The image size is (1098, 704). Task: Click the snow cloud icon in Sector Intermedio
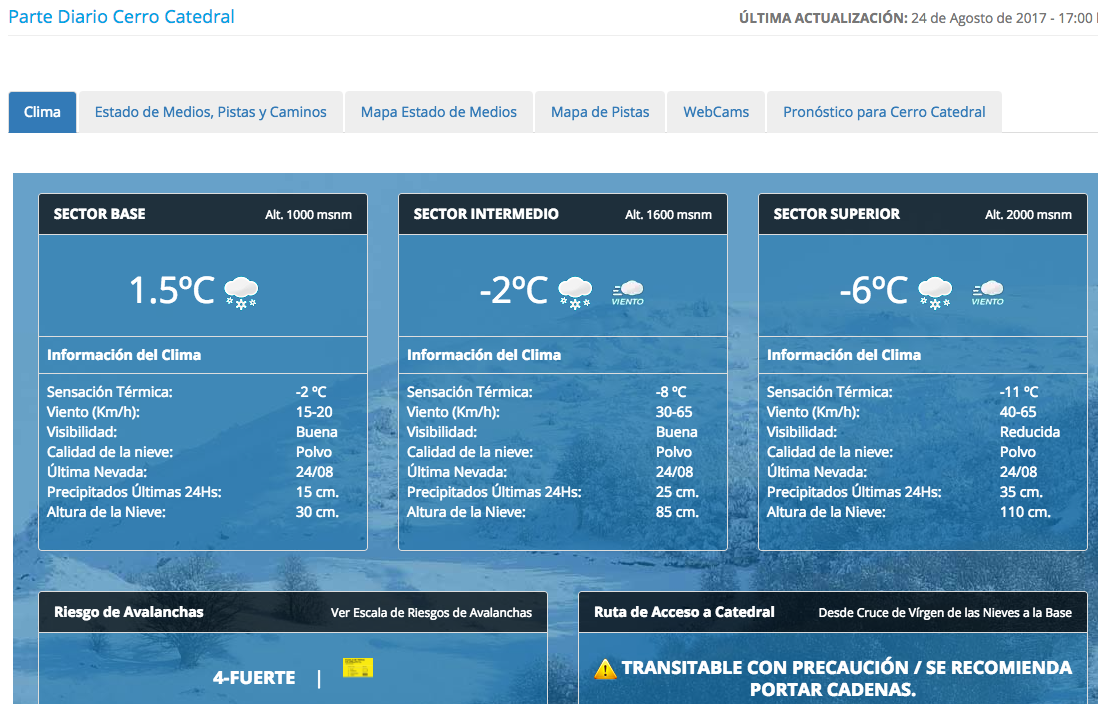pos(575,293)
